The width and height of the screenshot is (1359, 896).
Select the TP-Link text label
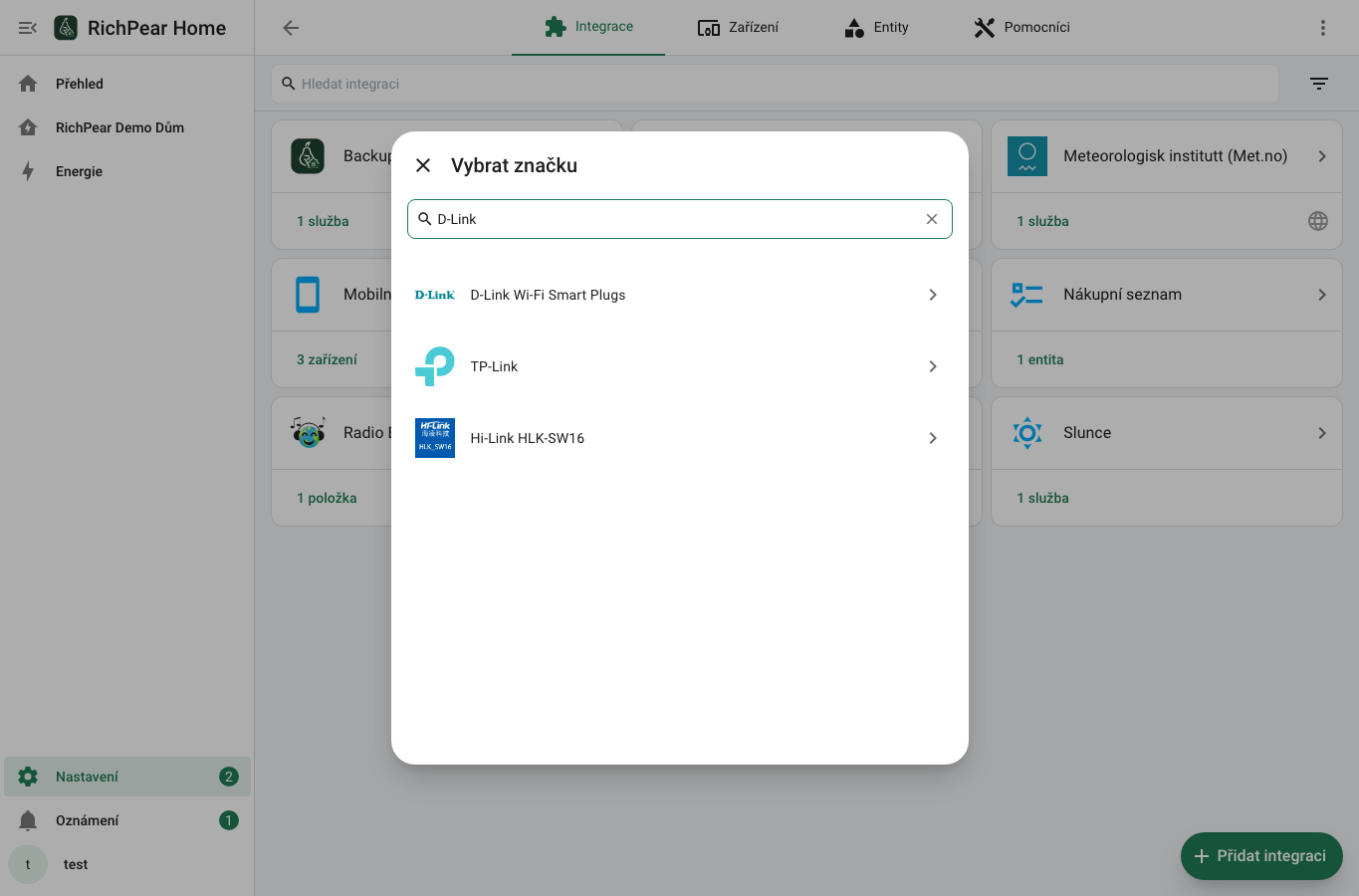coord(494,366)
